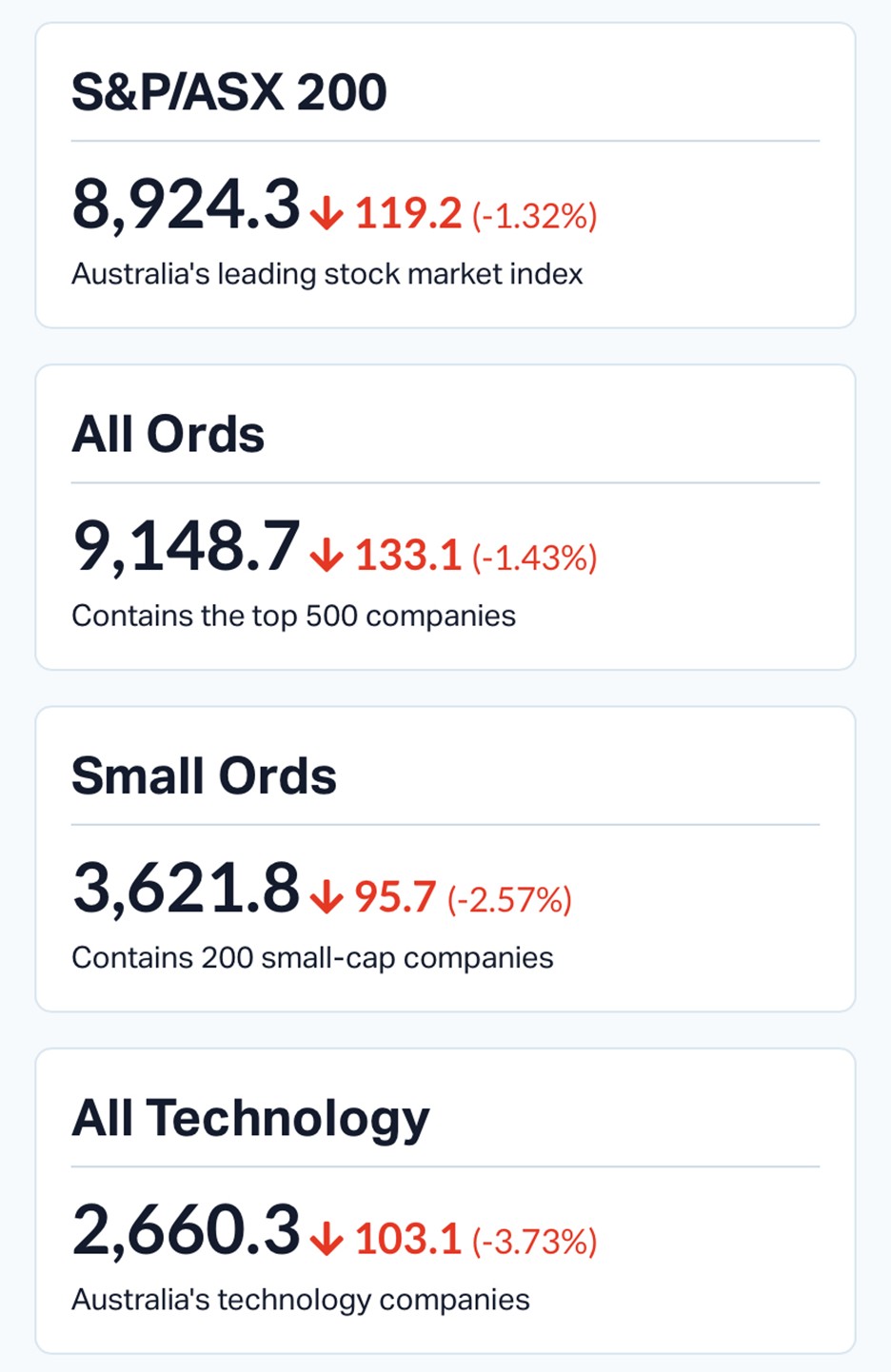Click the 119.2 point change figure
Viewport: 891px width, 1372px height.
[x=408, y=214]
